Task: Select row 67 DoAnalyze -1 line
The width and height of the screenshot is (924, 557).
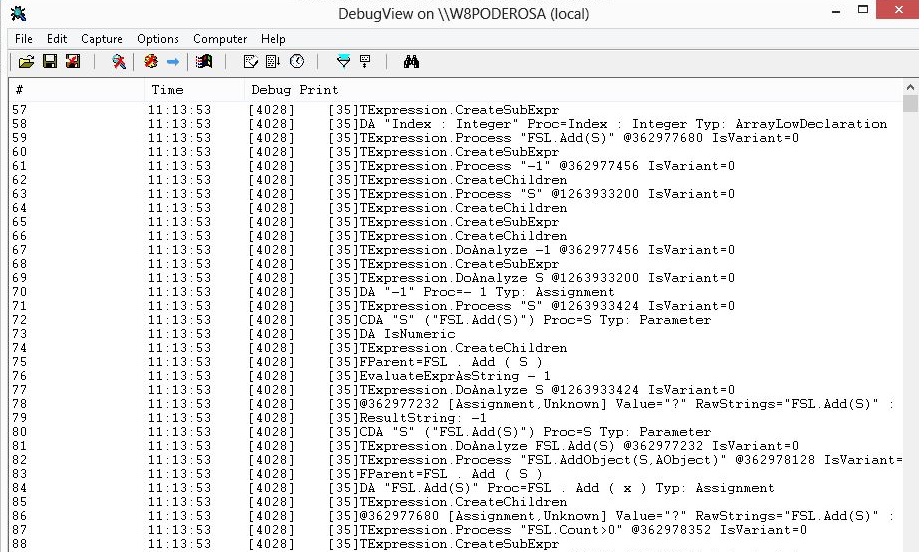Action: [456, 250]
